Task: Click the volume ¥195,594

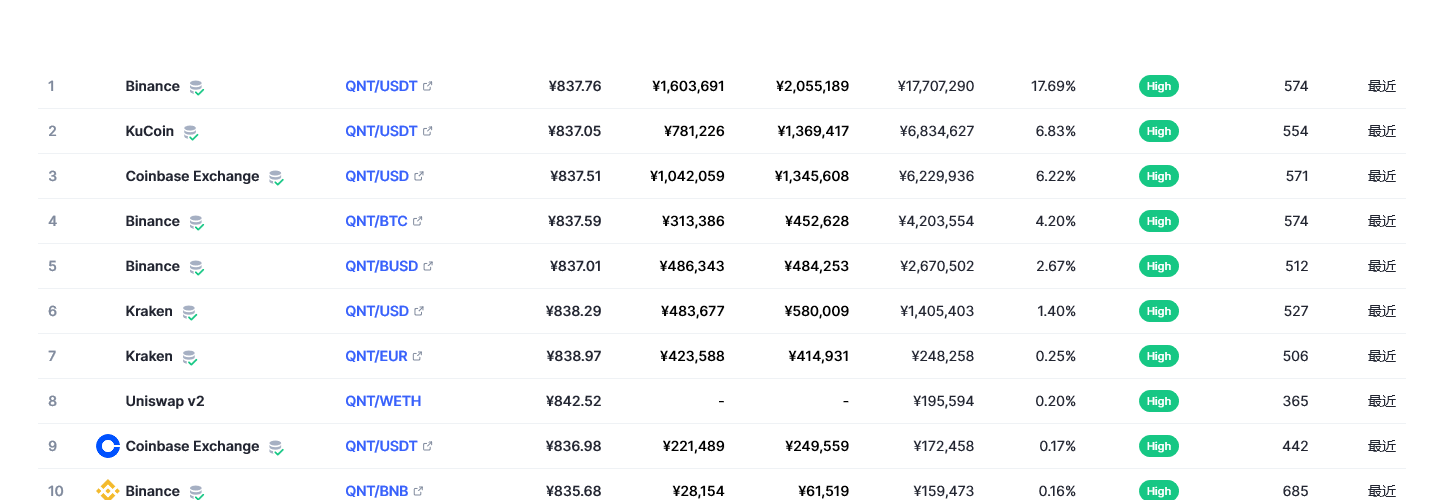Action: pos(944,401)
